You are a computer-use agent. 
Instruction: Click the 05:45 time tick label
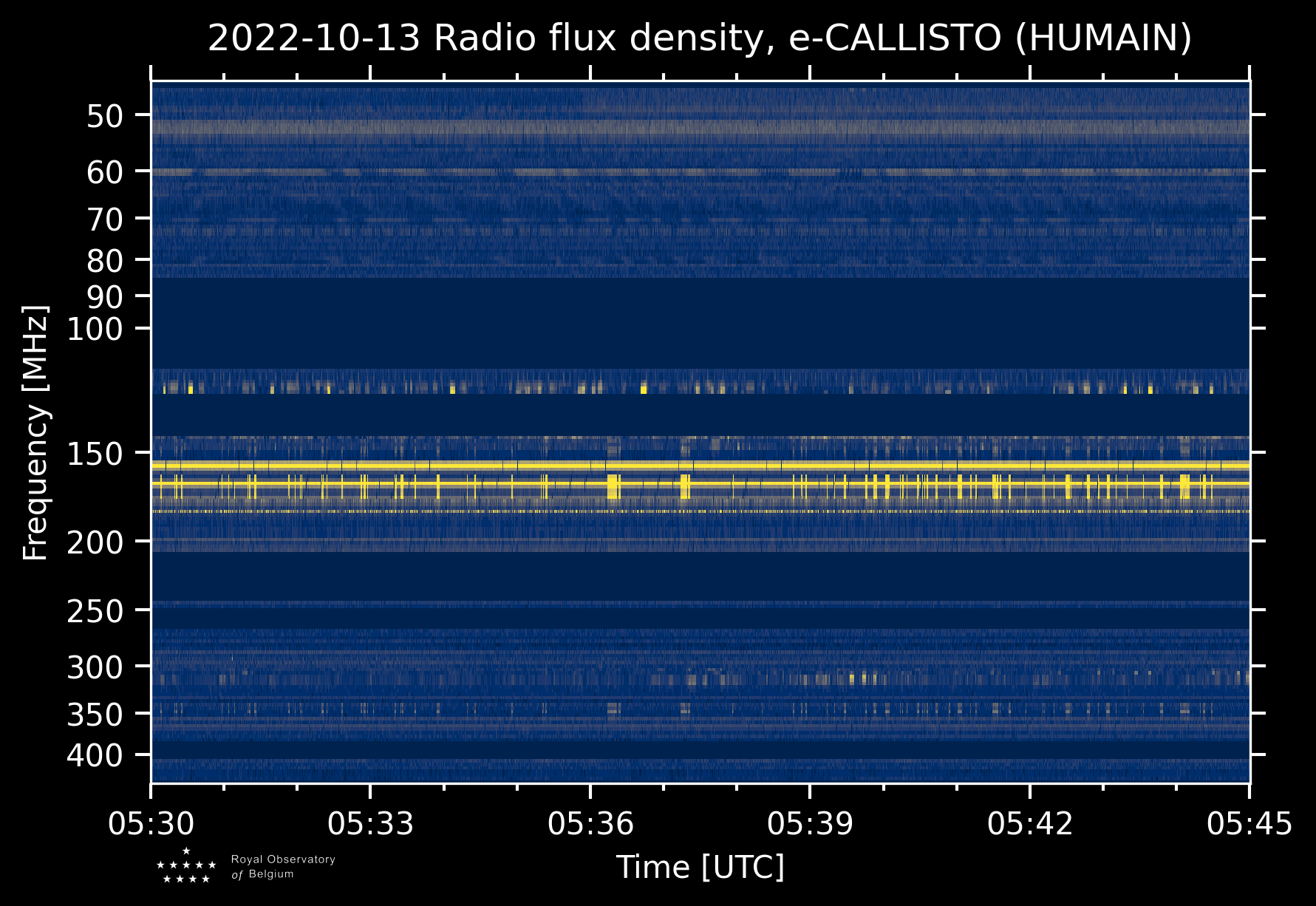point(1249,823)
